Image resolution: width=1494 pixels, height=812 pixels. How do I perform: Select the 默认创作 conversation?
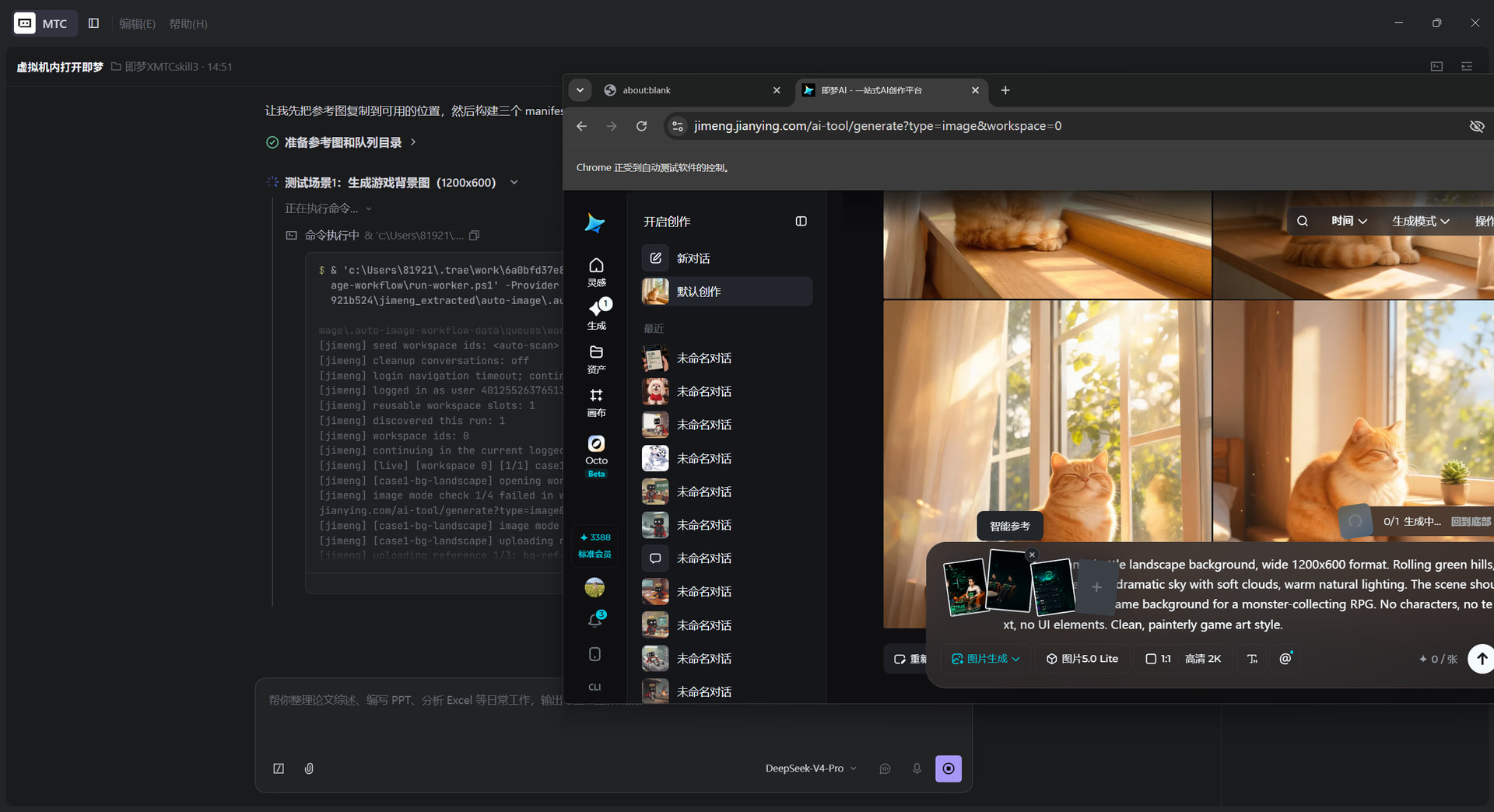pyautogui.click(x=727, y=292)
